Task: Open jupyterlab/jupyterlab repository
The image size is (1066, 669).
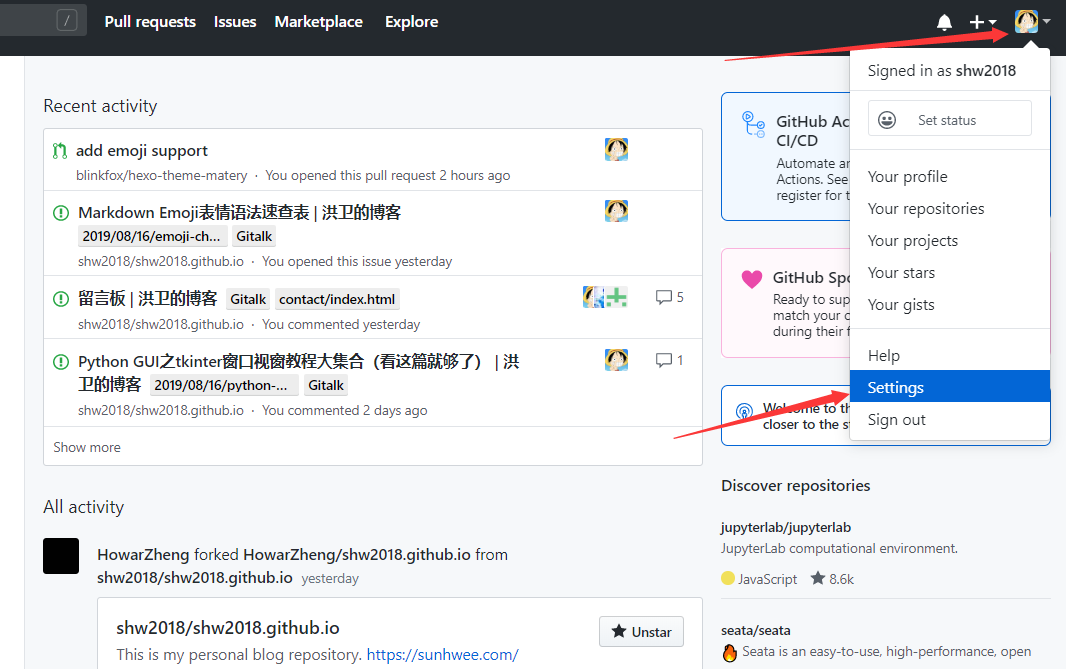Action: [786, 528]
